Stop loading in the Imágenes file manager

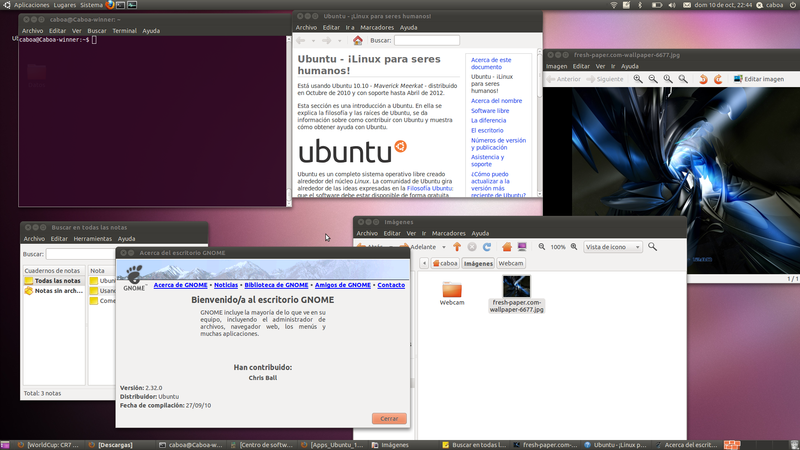pyautogui.click(x=472, y=247)
